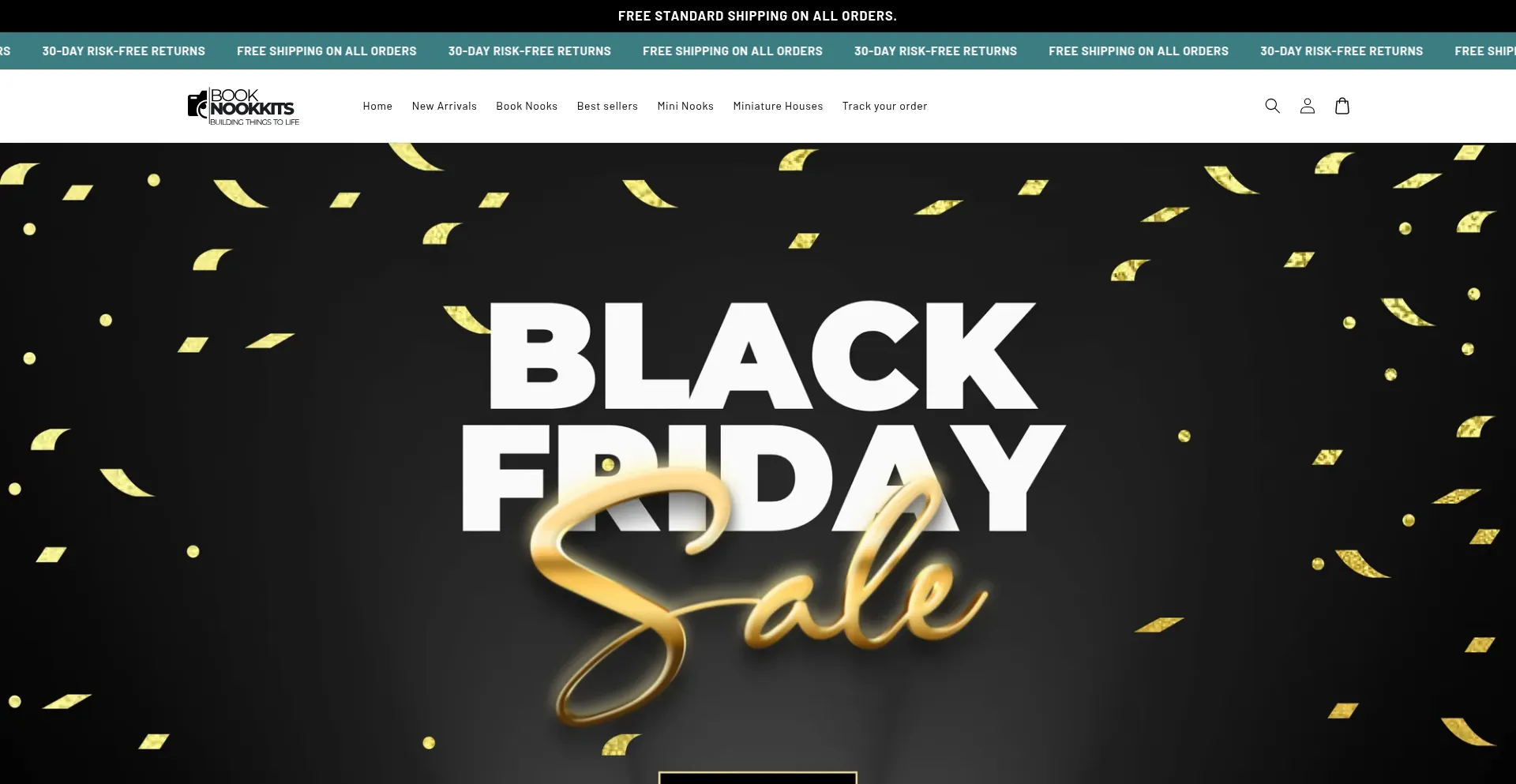The image size is (1516, 784).
Task: Select Book Nooks menu link
Action: [x=527, y=106]
